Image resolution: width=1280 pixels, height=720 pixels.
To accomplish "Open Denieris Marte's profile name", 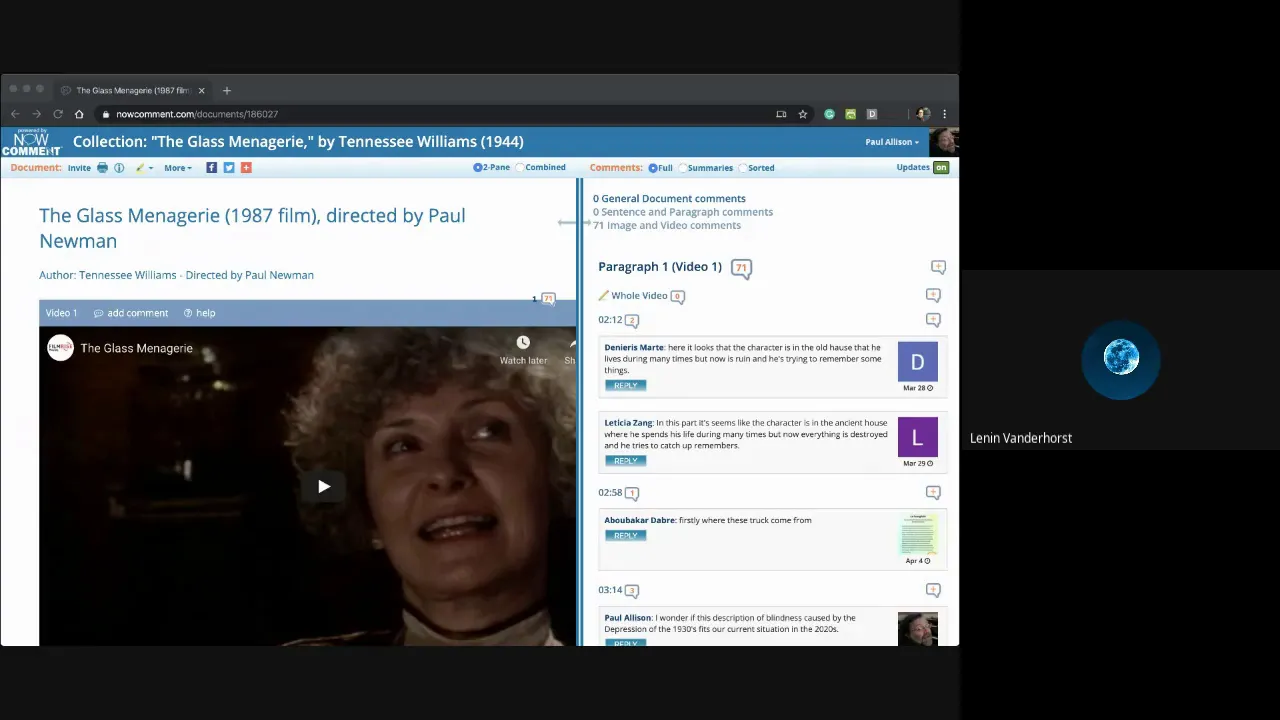I will tap(634, 347).
